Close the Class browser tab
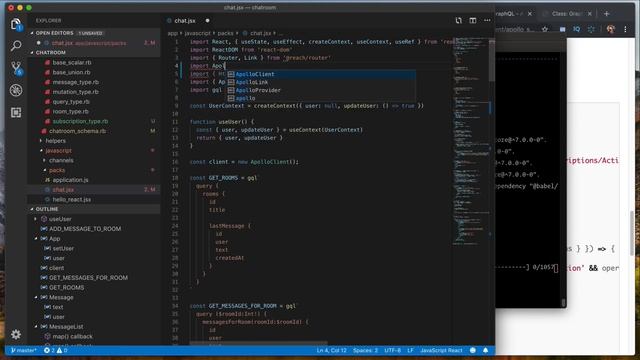The image size is (640, 360). point(590,13)
